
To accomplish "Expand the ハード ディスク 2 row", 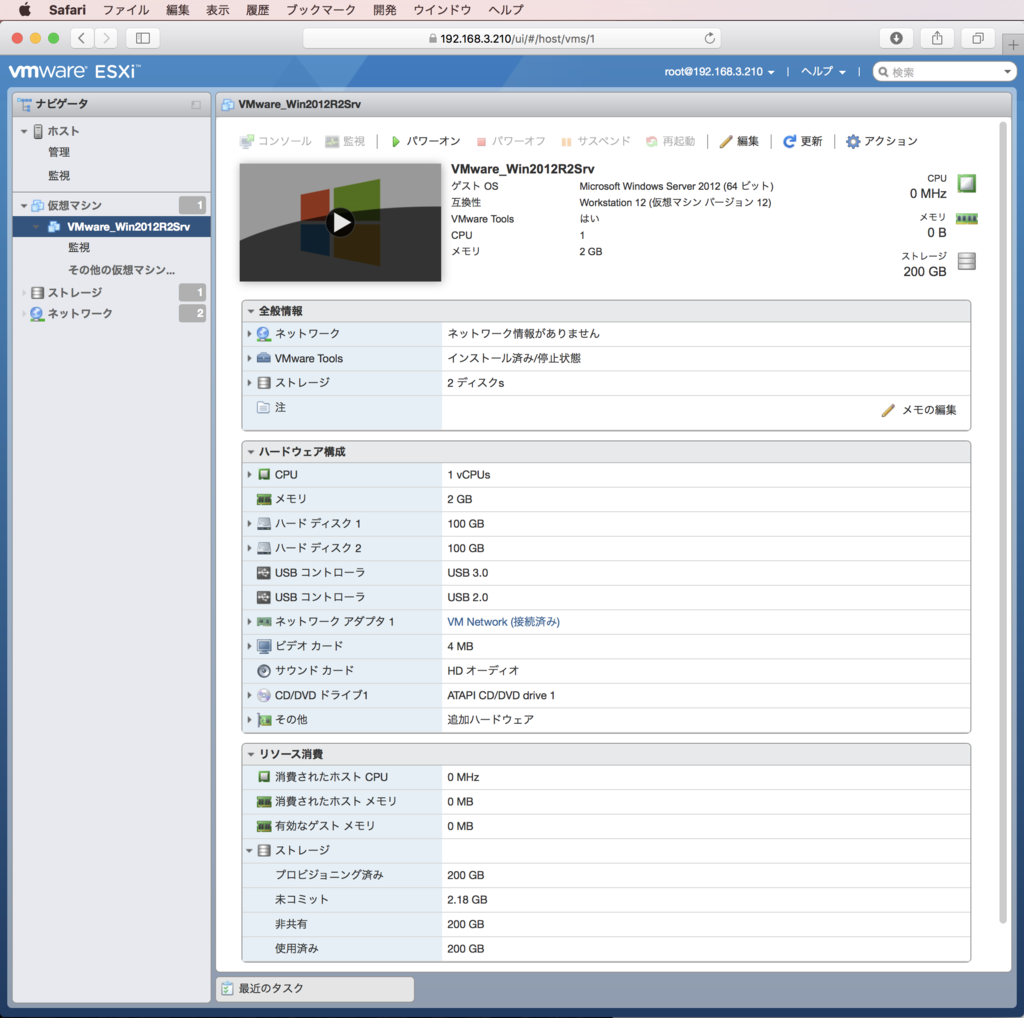I will pyautogui.click(x=249, y=548).
